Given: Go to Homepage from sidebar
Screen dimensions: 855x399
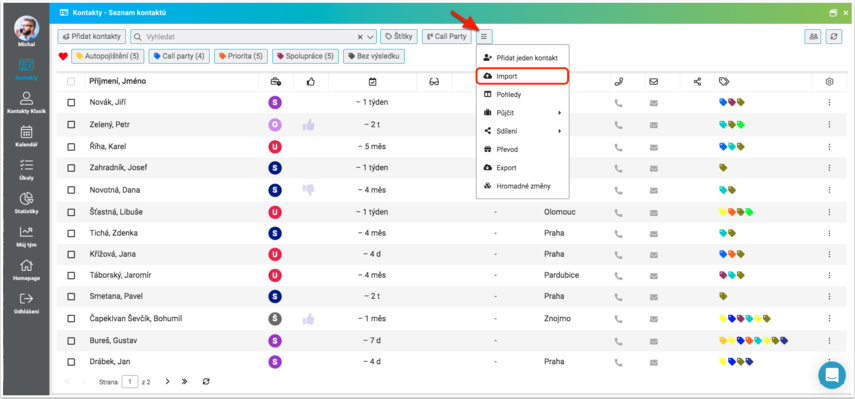Looking at the screenshot, I should [x=26, y=269].
